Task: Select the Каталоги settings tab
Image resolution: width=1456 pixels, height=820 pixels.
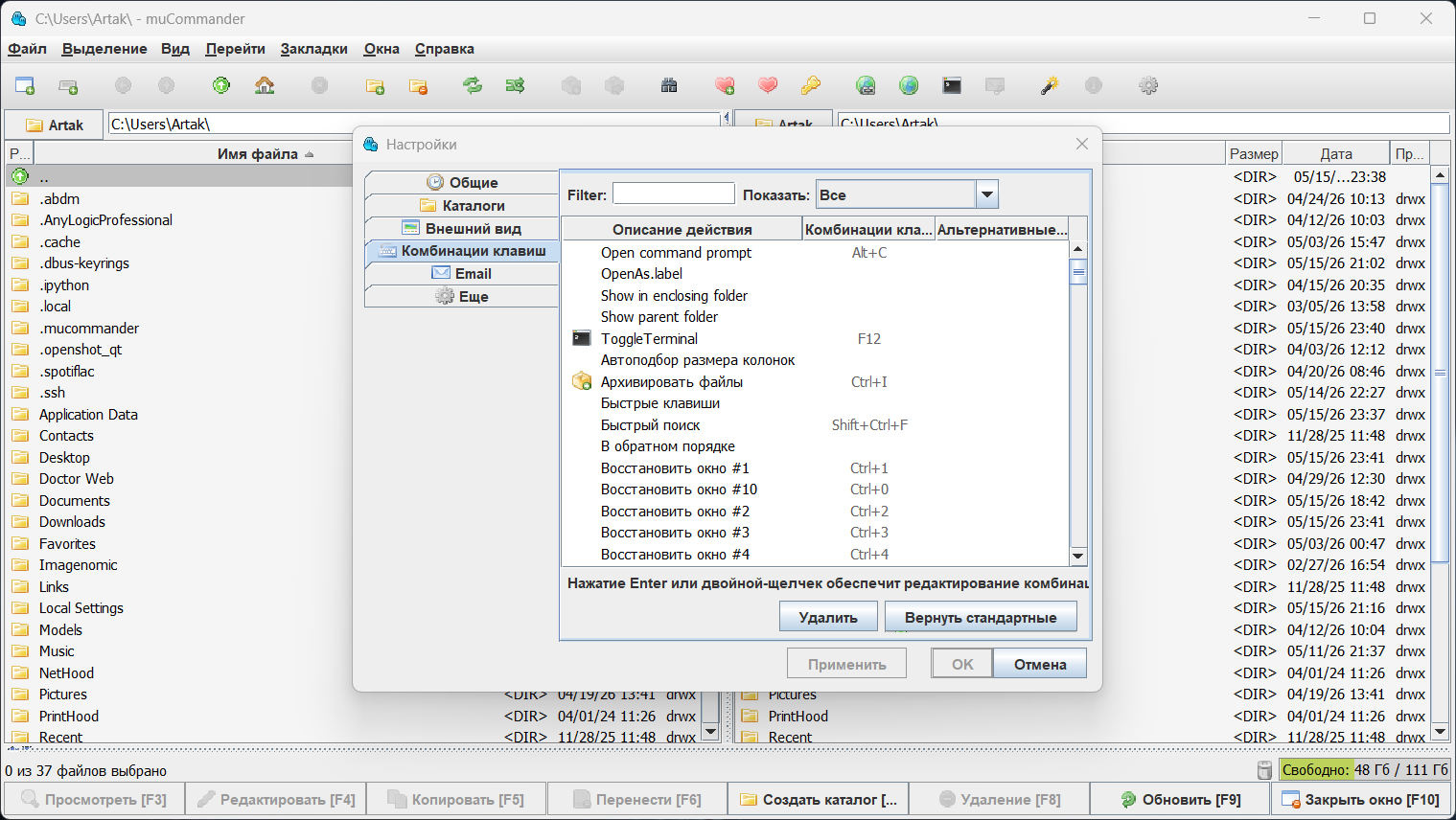Action: click(x=462, y=205)
